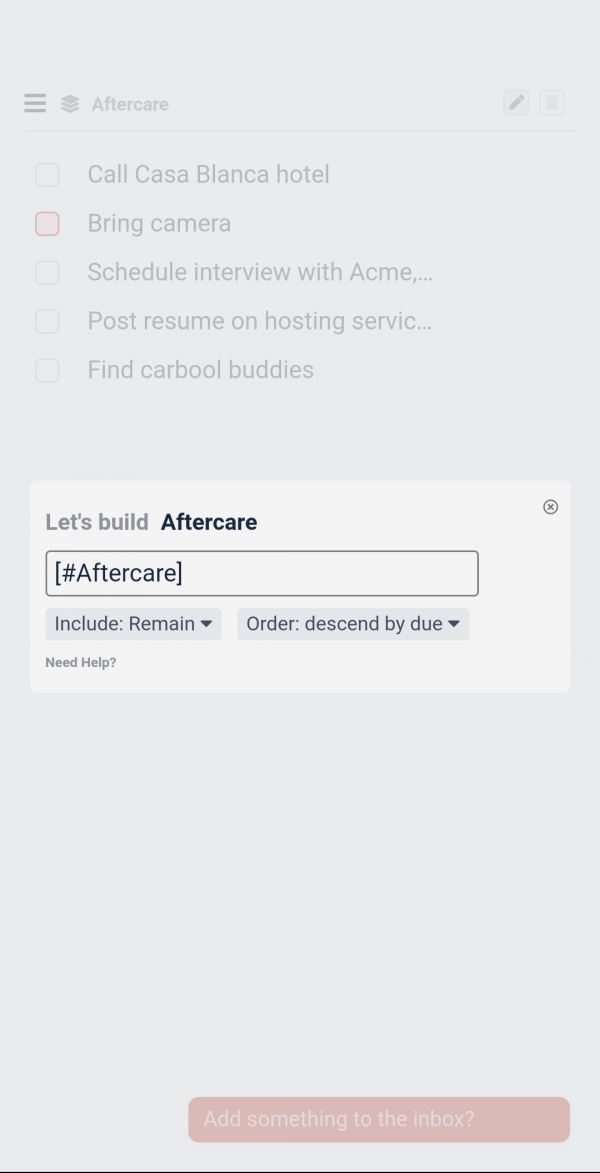
Task: Complete the Find carbool buddies task
Action: pos(47,371)
